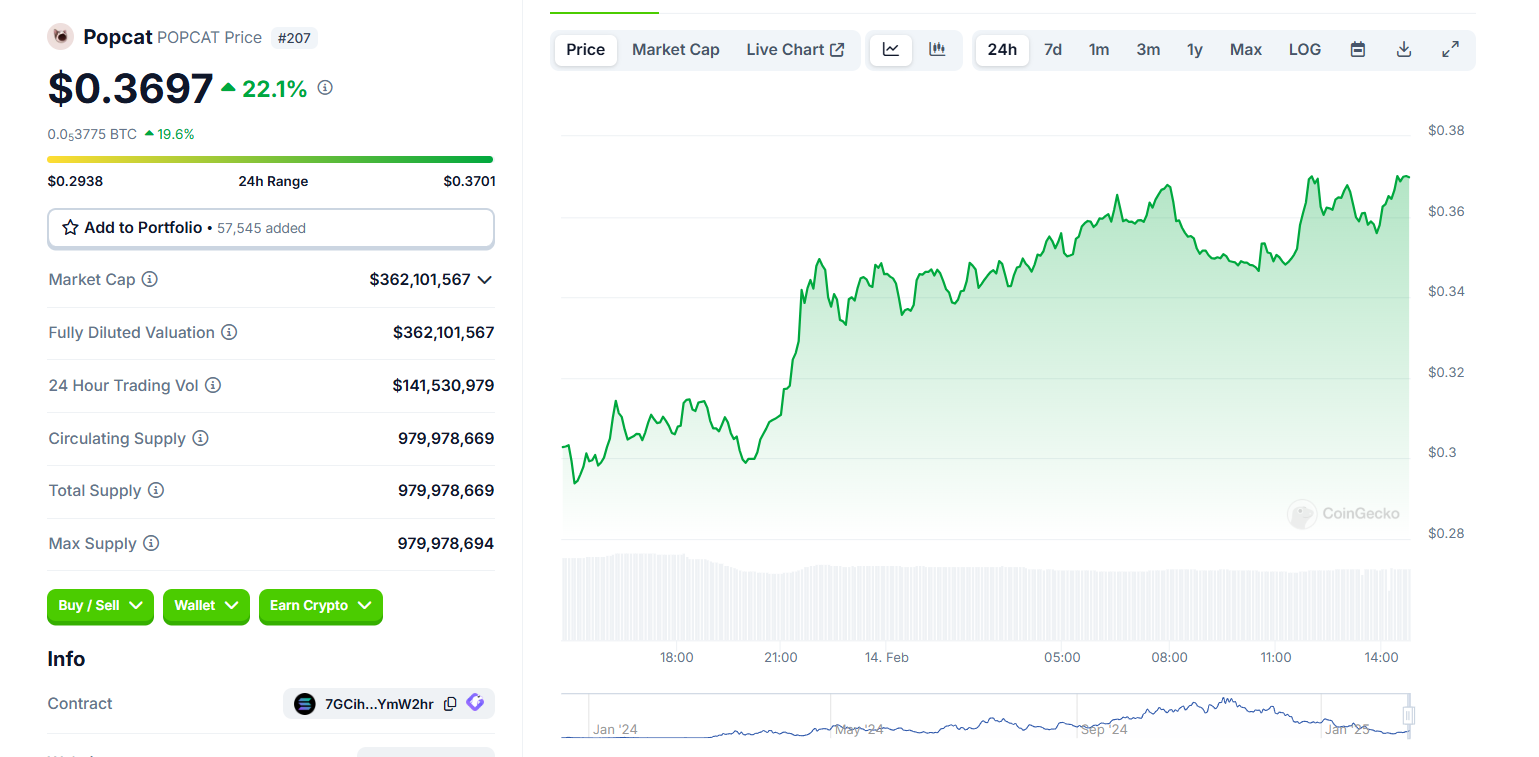Show Total Supply info icon

coord(156,491)
